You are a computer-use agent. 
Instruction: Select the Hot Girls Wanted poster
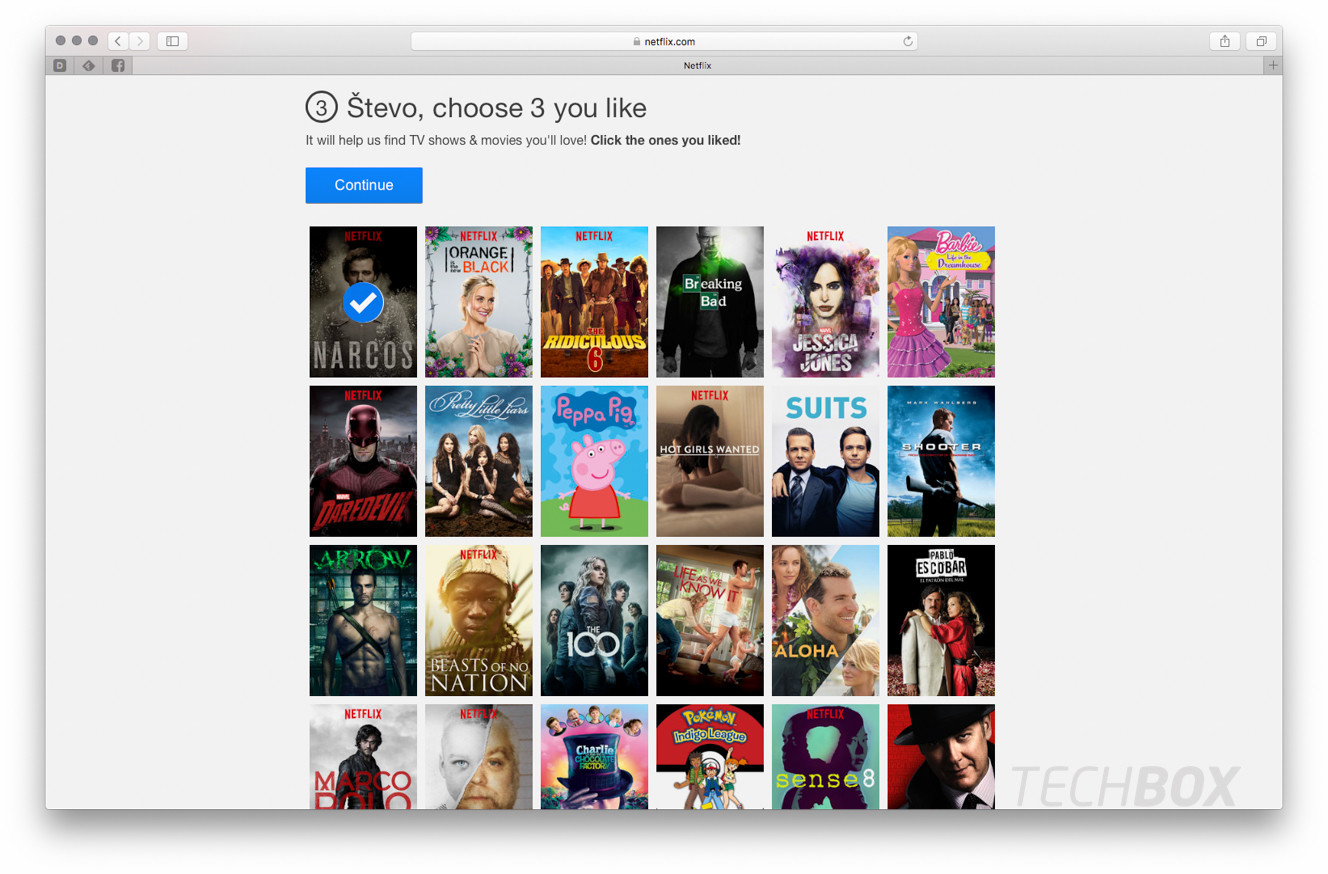[x=710, y=461]
